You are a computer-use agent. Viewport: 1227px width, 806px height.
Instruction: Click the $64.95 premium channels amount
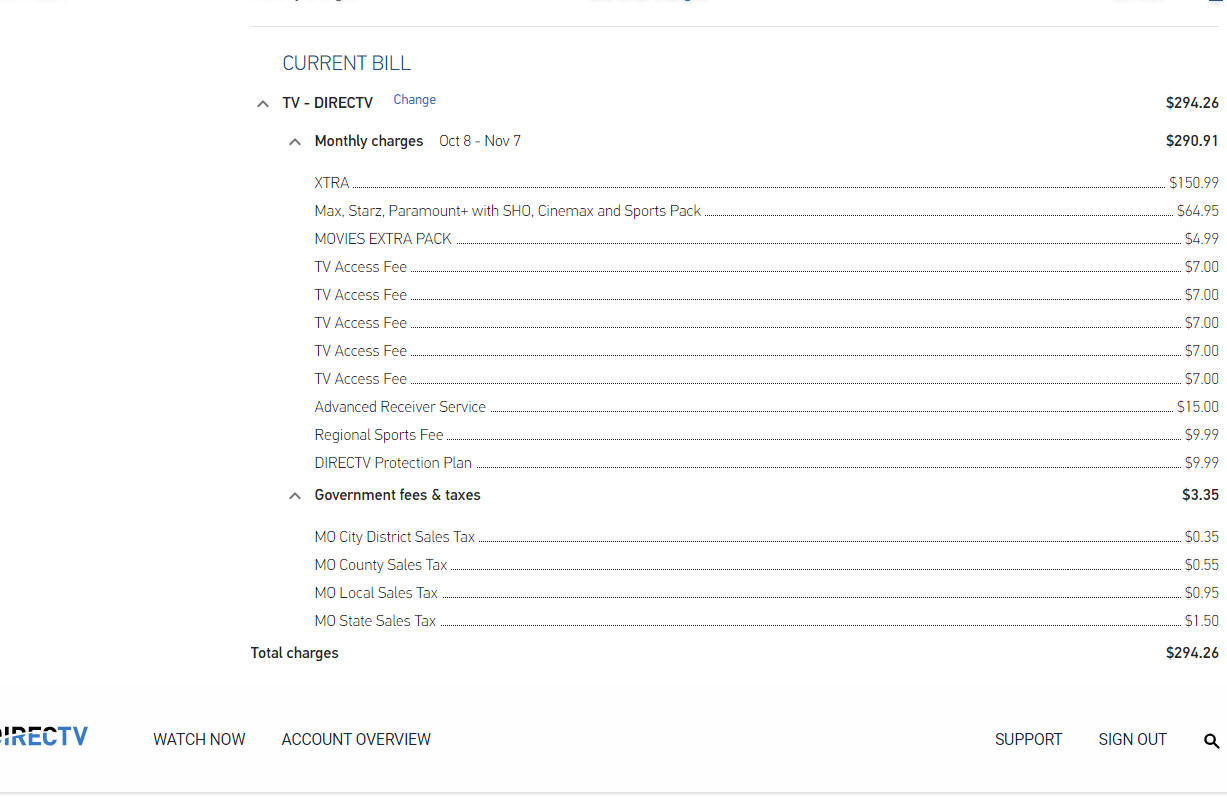coord(1198,211)
